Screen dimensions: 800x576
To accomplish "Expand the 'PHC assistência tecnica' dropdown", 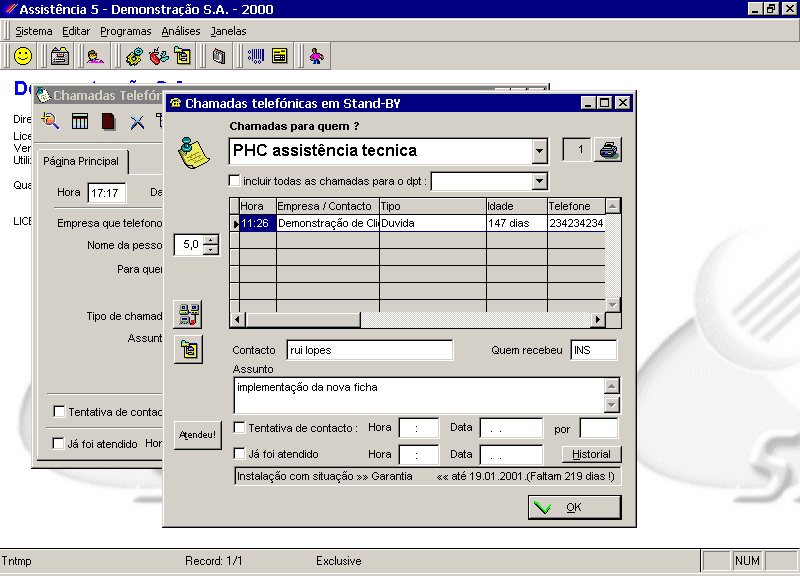I will [539, 151].
